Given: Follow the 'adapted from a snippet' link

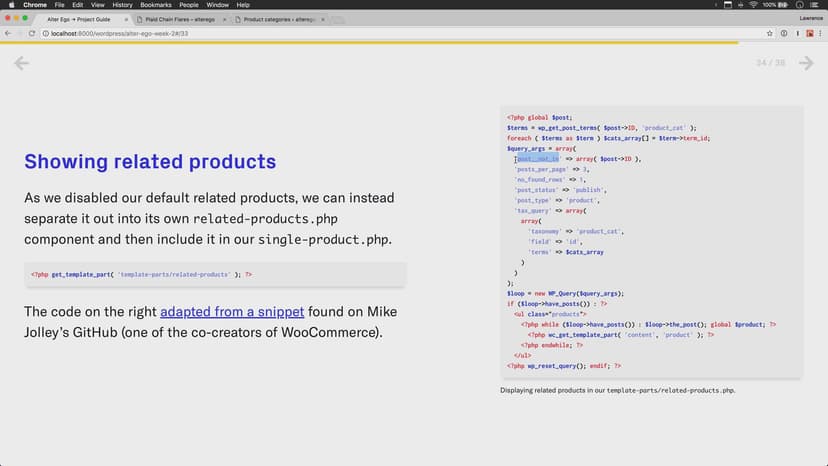Looking at the screenshot, I should click(231, 312).
